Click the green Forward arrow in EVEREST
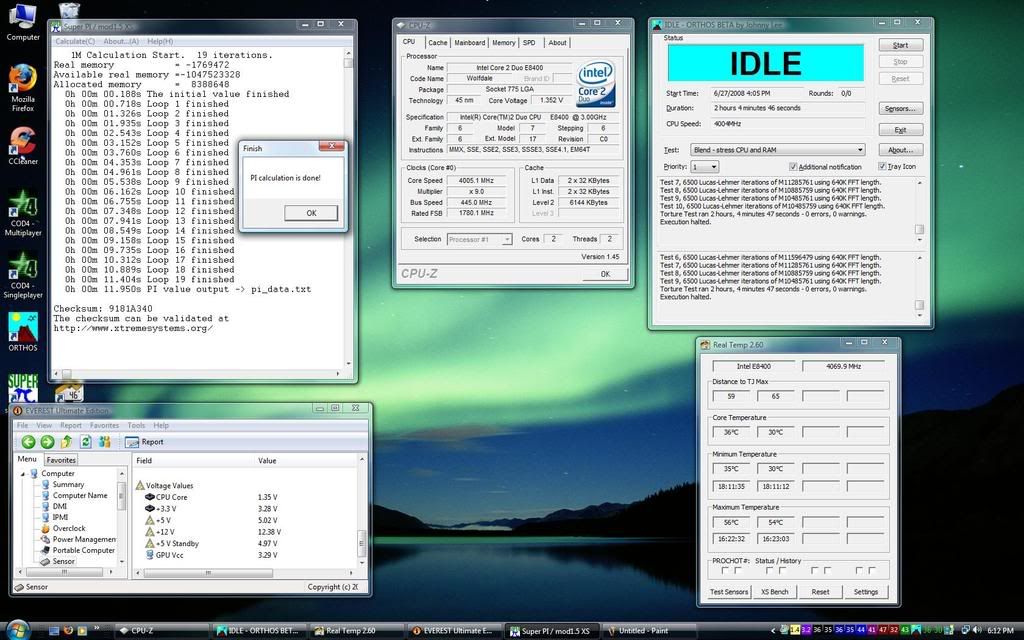This screenshot has height=640, width=1024. tap(47, 442)
